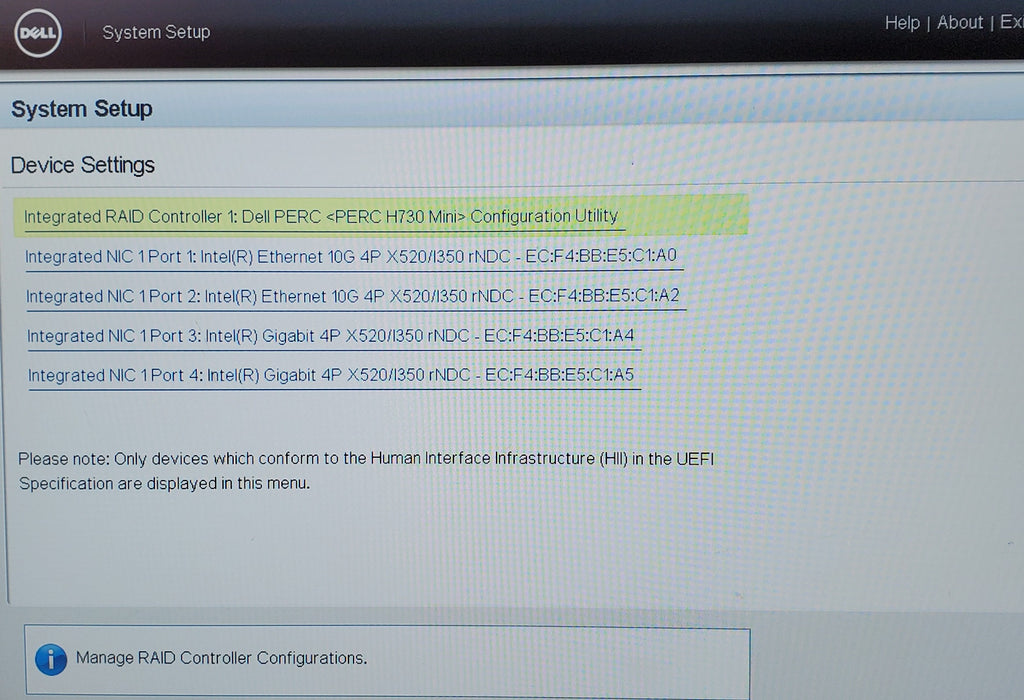Image resolution: width=1024 pixels, height=700 pixels.
Task: Click the System Setup page title
Action: tap(82, 109)
